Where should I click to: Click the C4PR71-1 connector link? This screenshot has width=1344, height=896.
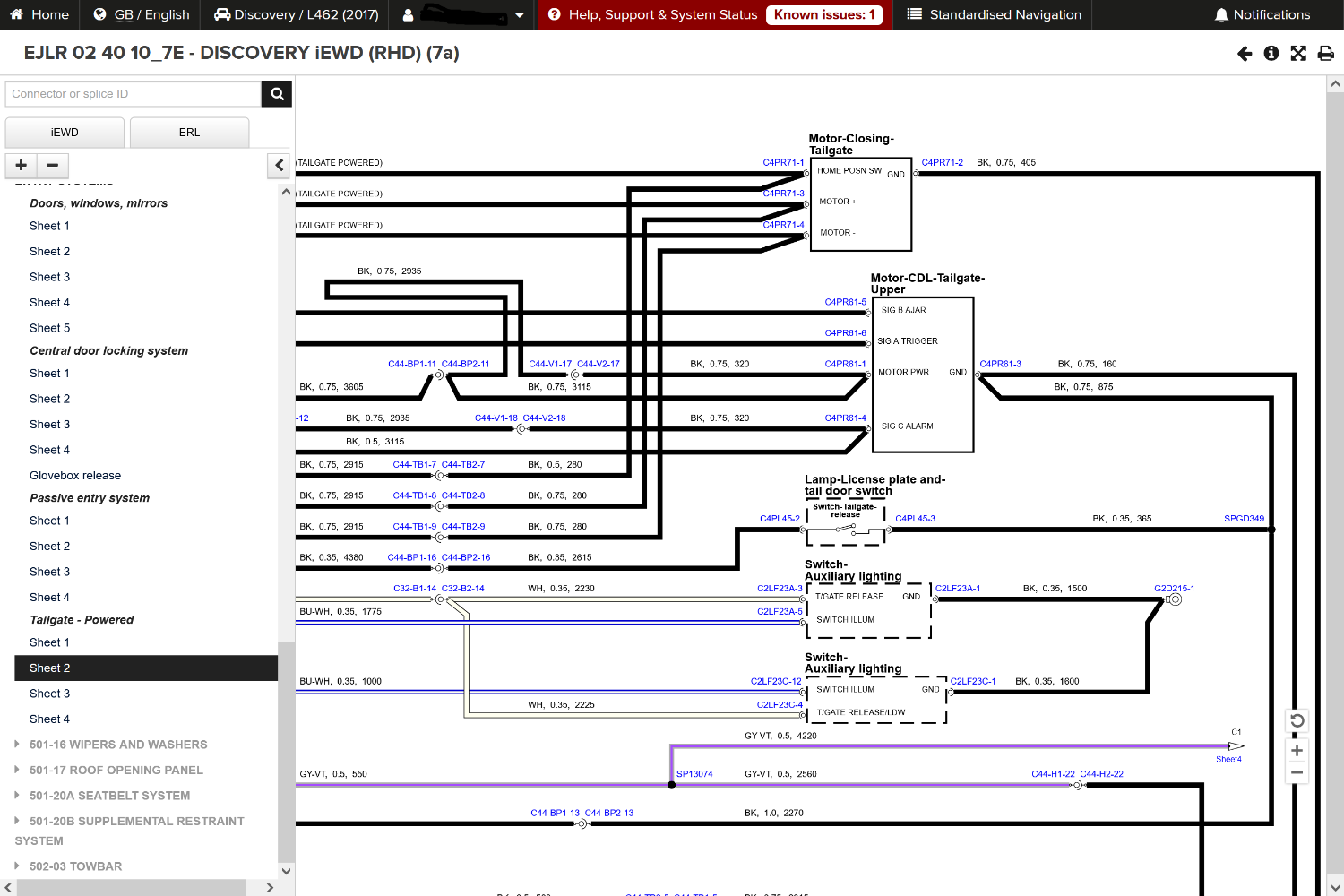pyautogui.click(x=783, y=163)
